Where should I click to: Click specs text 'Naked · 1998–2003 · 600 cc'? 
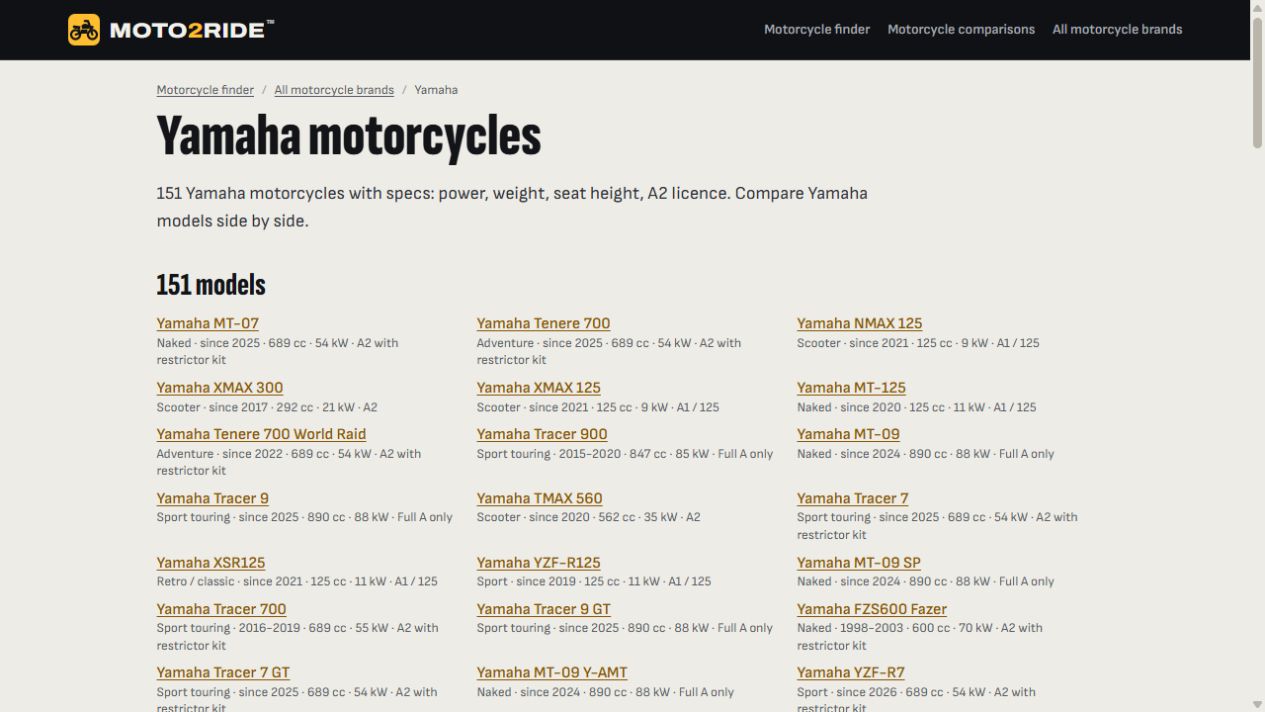point(878,628)
